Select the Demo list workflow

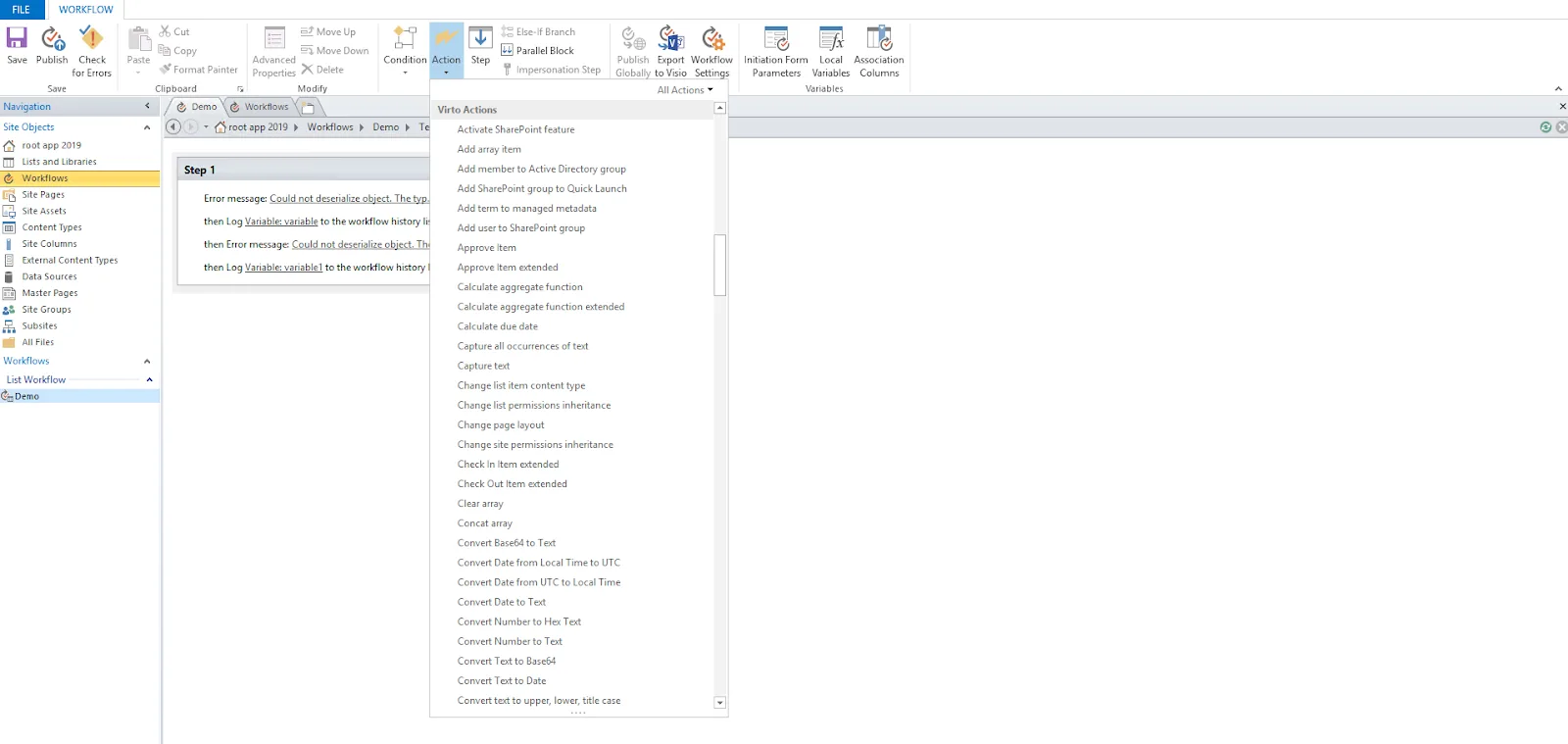coord(79,396)
